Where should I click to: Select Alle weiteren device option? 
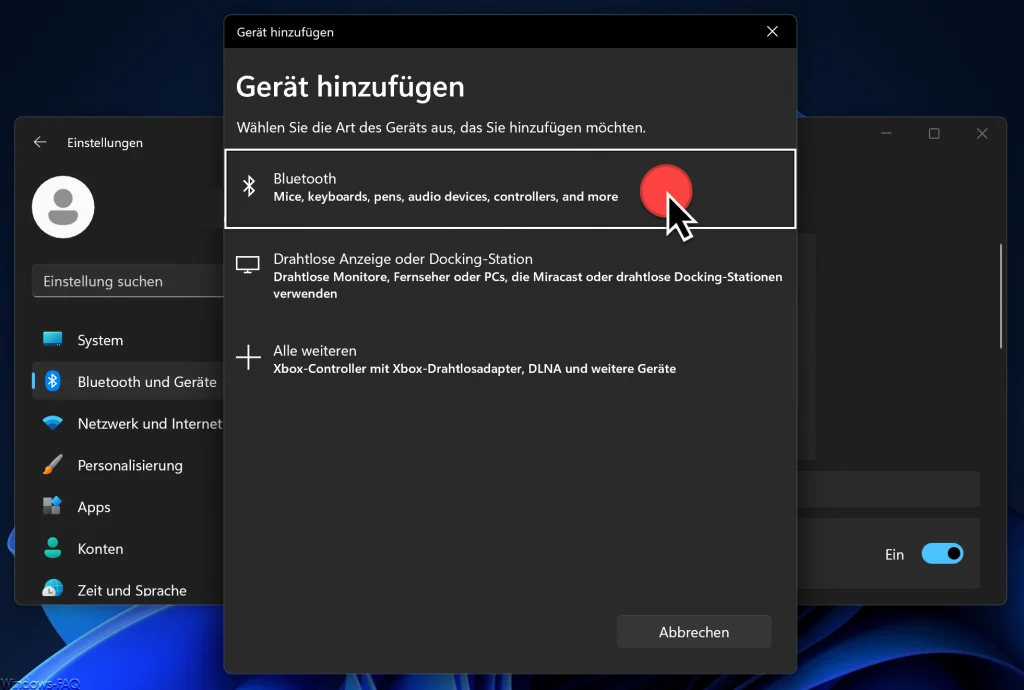coord(510,359)
